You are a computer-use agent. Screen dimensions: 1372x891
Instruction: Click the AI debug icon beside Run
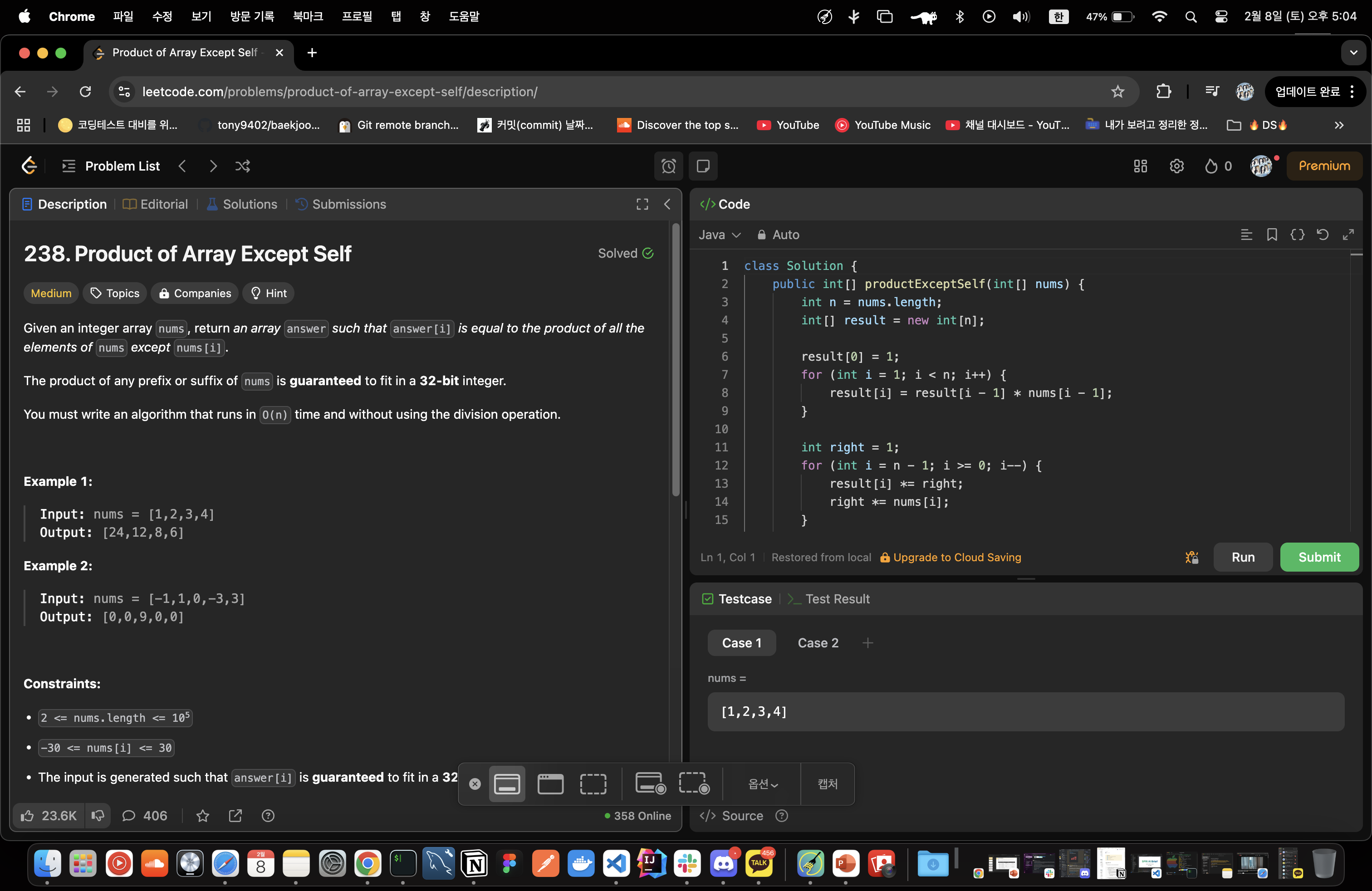coord(1191,557)
